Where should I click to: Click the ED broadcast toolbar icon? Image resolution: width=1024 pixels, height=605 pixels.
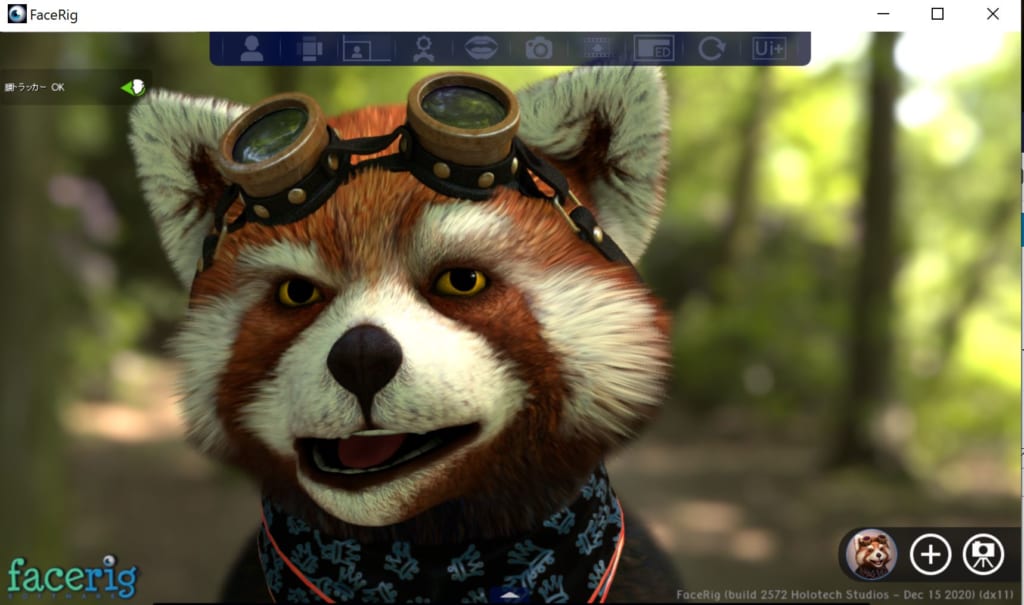point(654,49)
